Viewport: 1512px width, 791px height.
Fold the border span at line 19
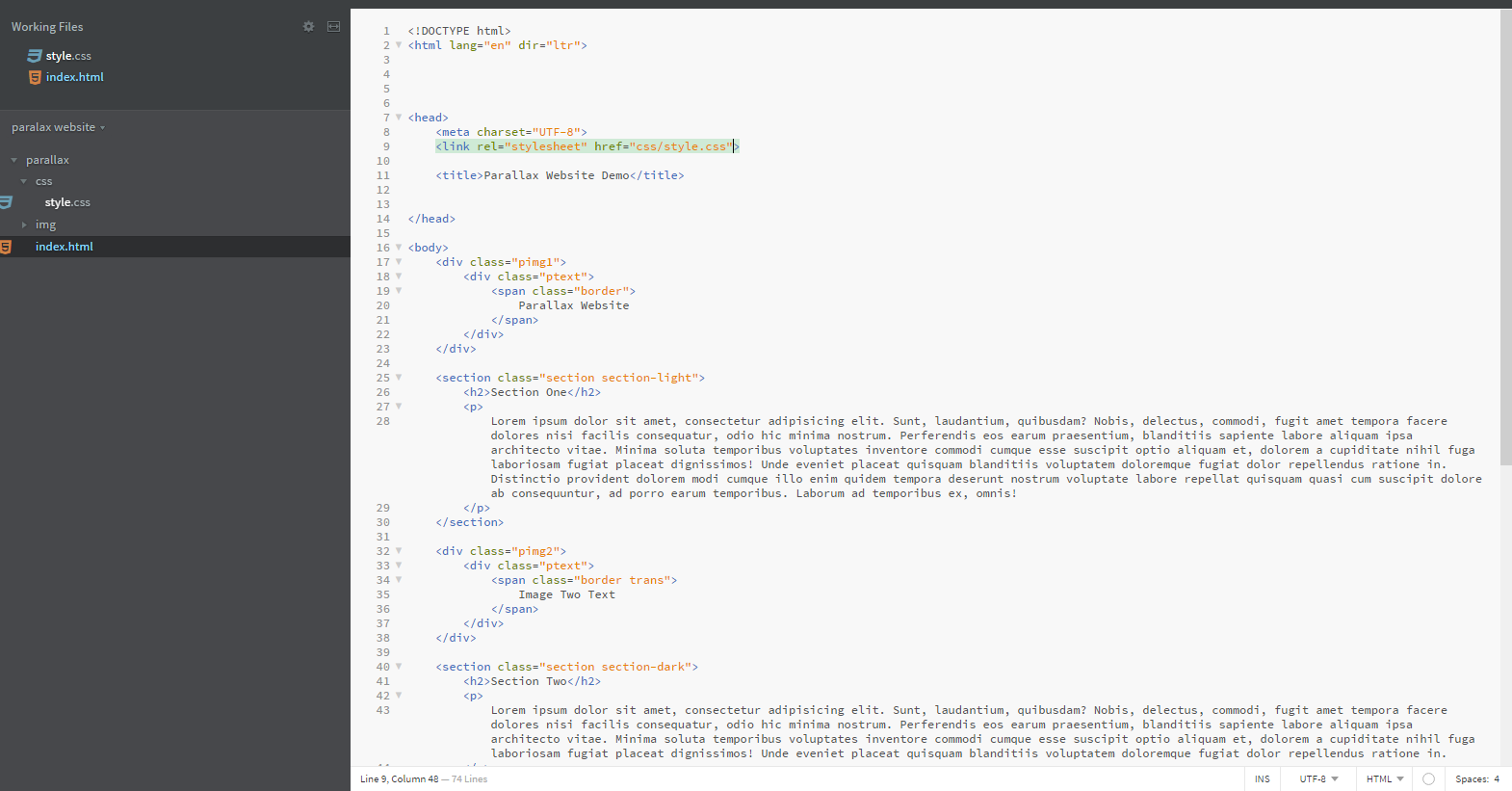pos(399,291)
